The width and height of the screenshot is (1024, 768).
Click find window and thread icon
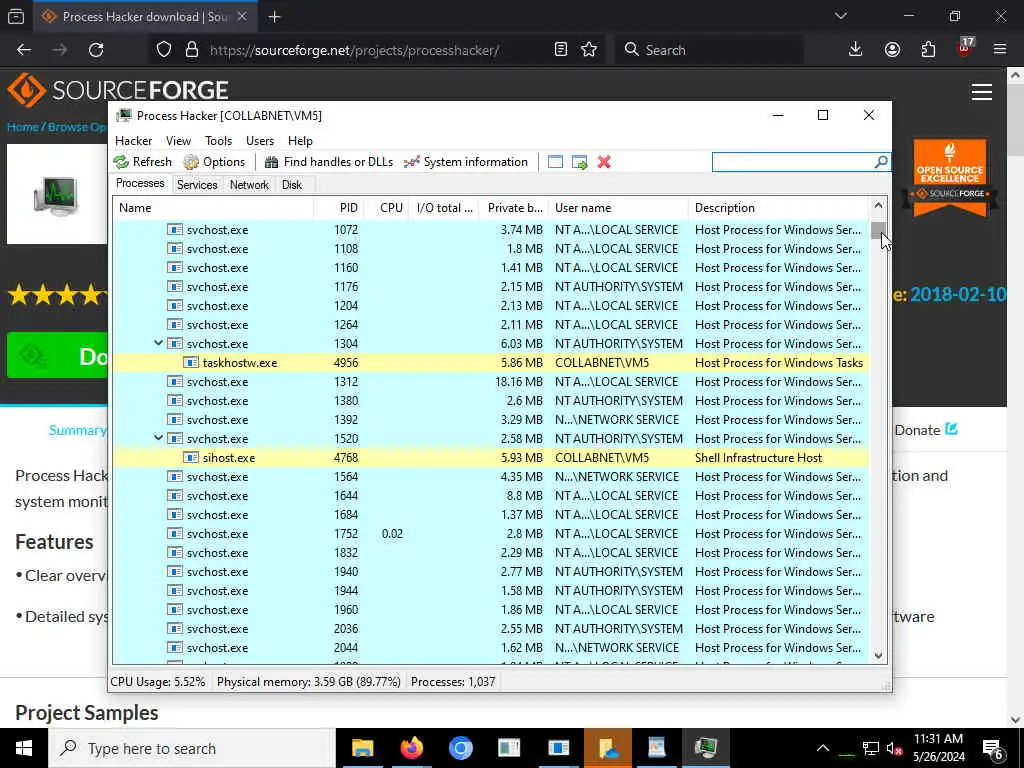point(579,162)
